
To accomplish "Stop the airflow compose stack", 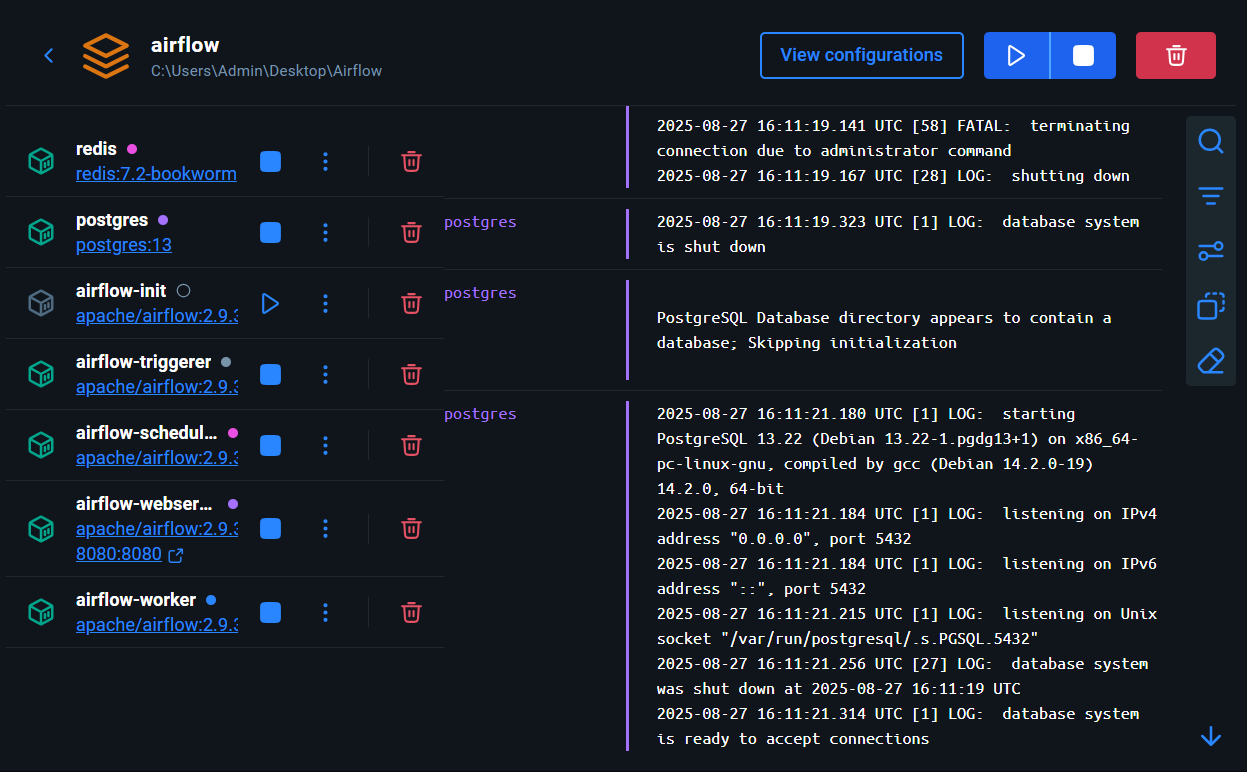I will pos(1083,55).
